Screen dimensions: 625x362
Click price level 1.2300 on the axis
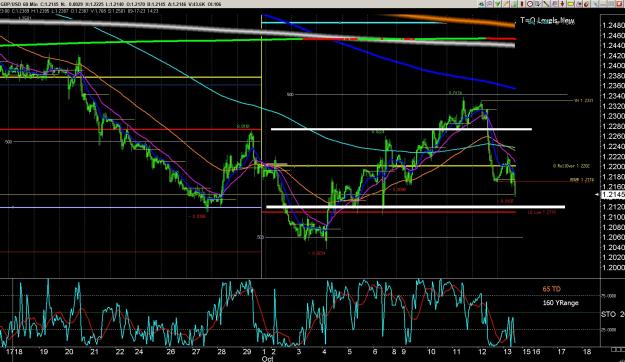click(x=613, y=116)
